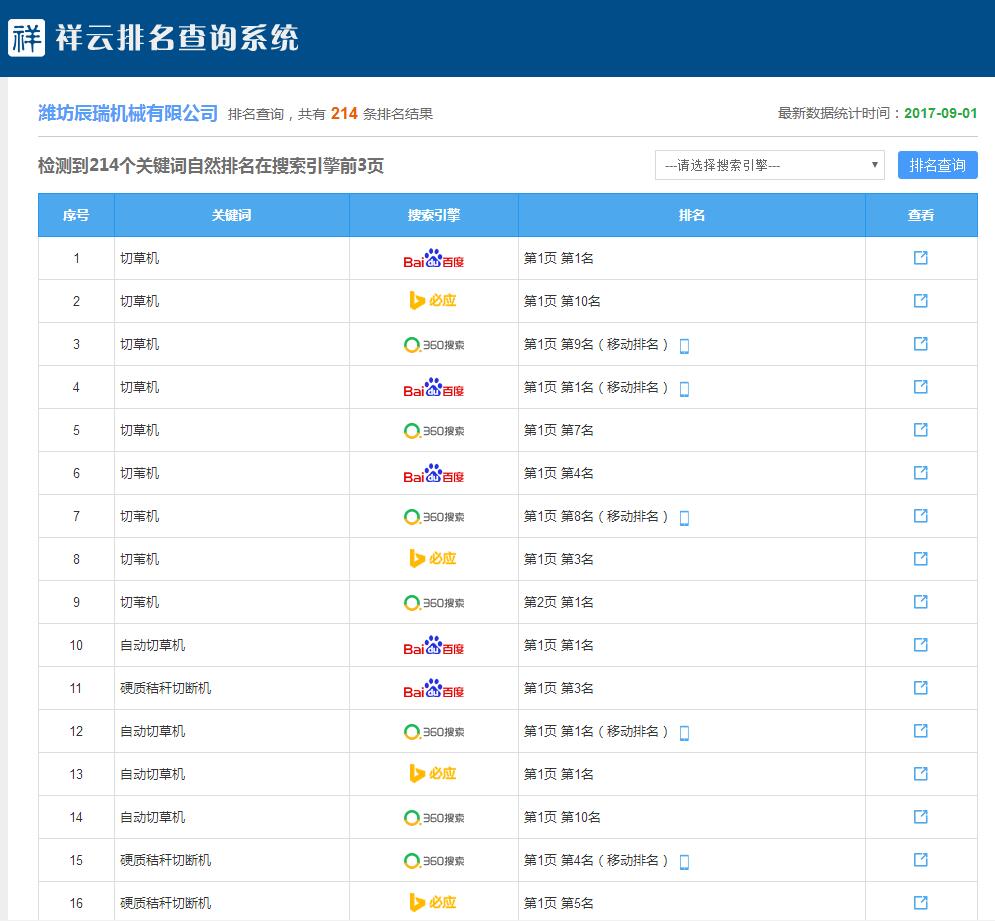Click ranking 第1页 第7名 in row 5

[558, 430]
